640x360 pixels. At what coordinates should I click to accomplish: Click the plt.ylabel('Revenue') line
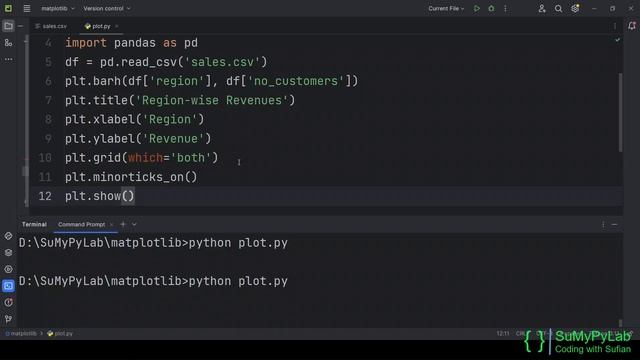pos(138,139)
